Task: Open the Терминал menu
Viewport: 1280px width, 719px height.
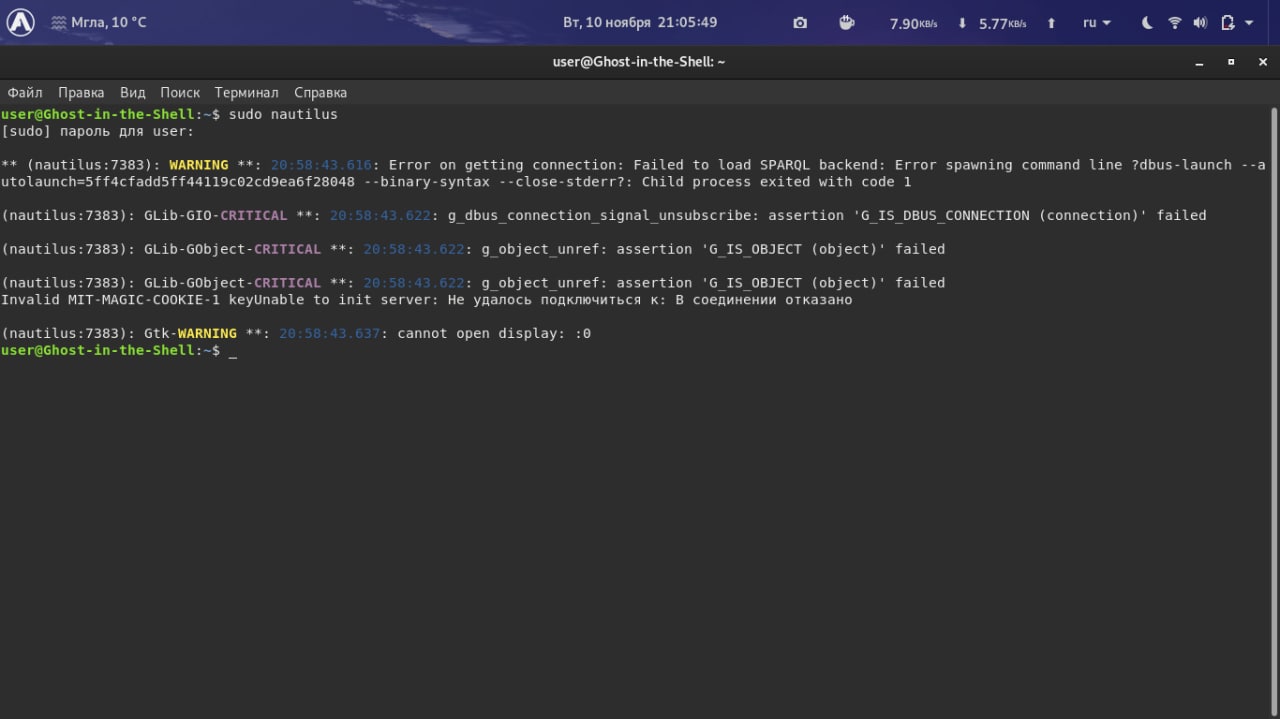Action: tap(246, 92)
